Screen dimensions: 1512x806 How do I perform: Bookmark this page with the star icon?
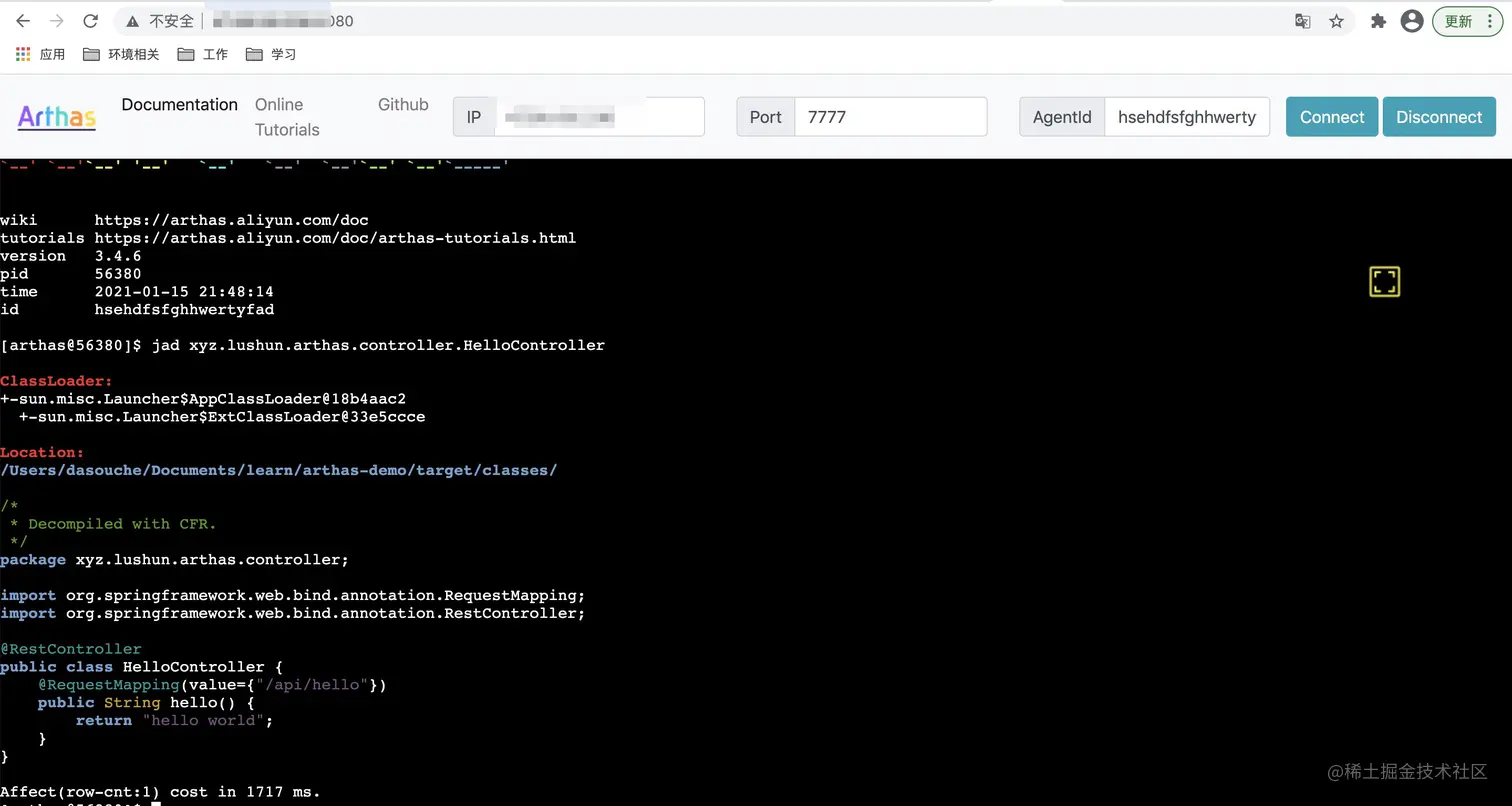1336,21
